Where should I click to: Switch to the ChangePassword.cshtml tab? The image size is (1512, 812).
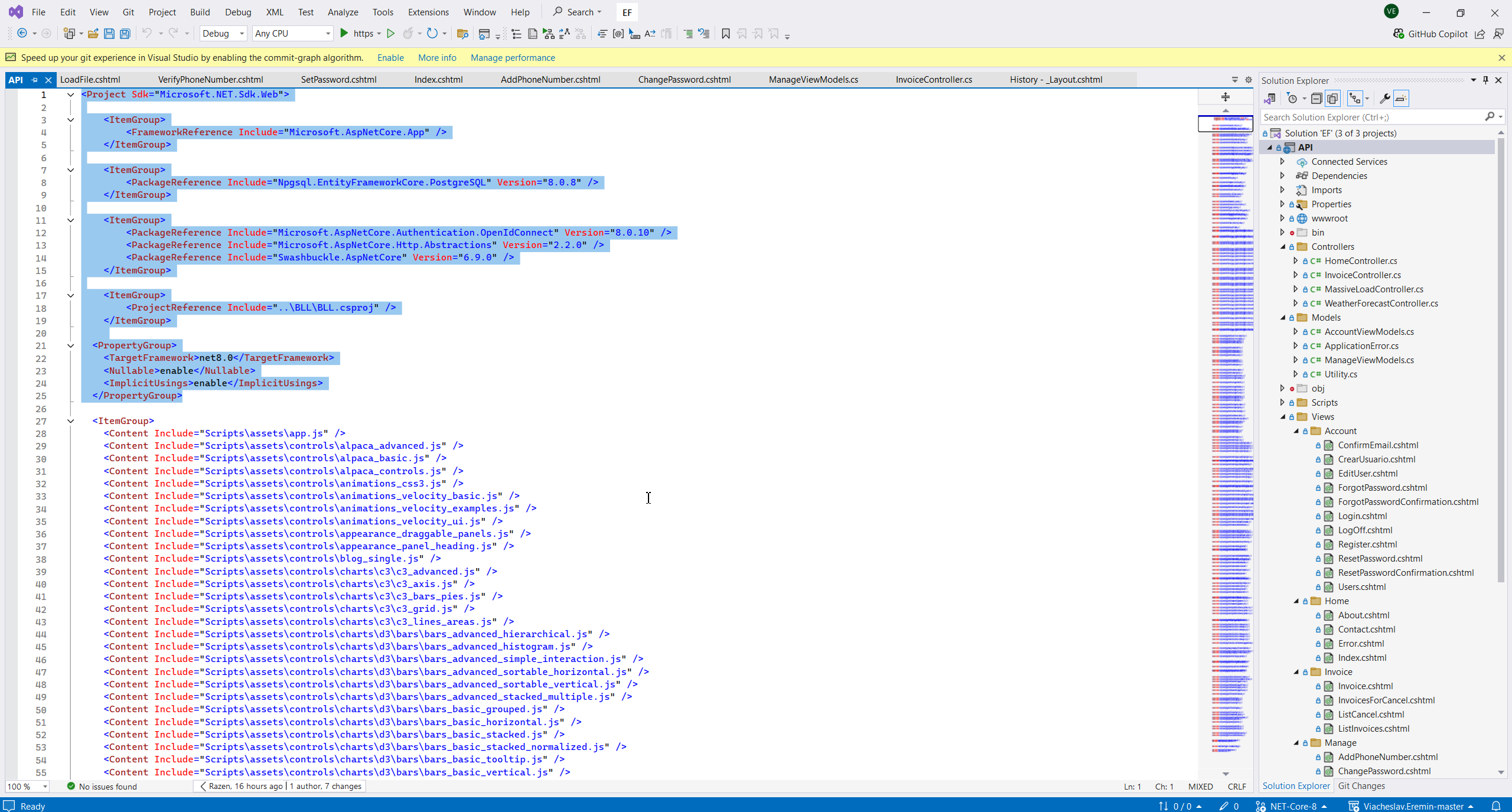click(x=684, y=79)
